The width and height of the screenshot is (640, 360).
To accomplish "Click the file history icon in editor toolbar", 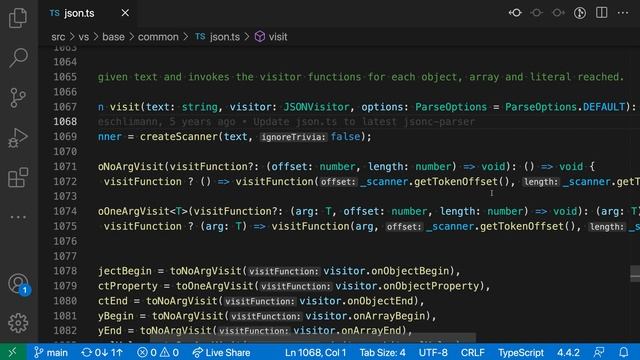I will (580, 13).
